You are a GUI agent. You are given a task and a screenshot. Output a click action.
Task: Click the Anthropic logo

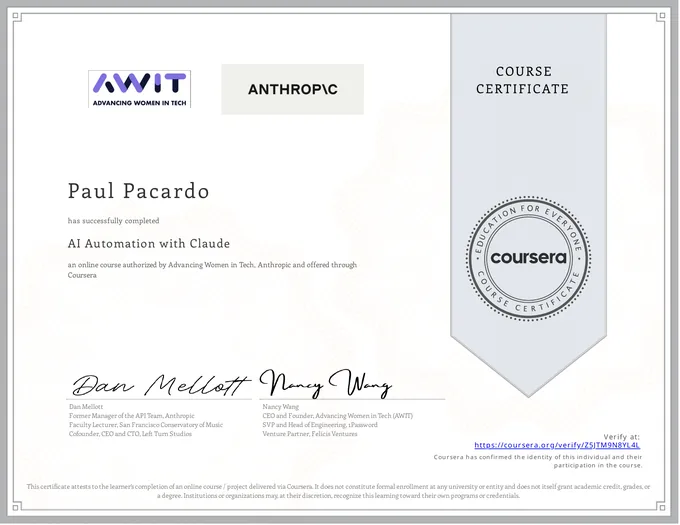pyautogui.click(x=293, y=89)
